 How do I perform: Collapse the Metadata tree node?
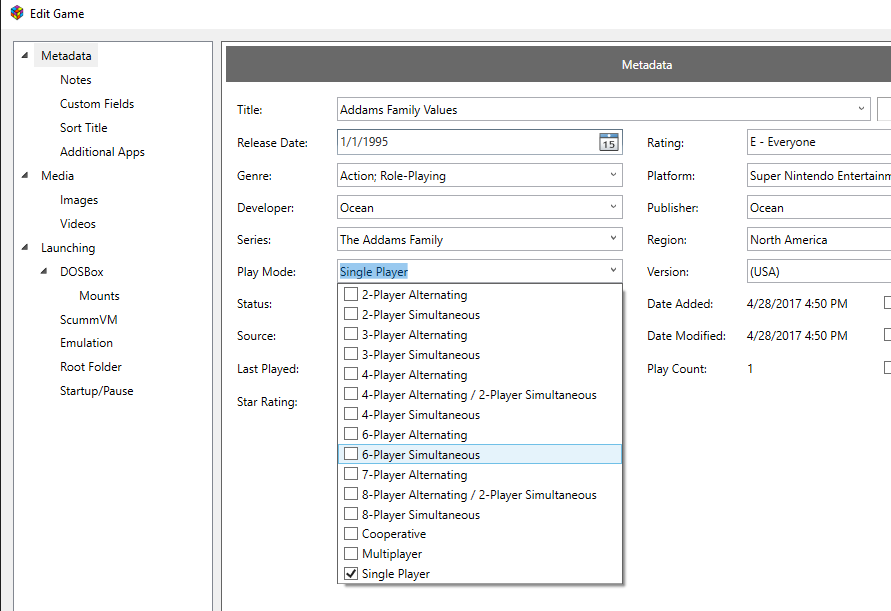pyautogui.click(x=25, y=55)
